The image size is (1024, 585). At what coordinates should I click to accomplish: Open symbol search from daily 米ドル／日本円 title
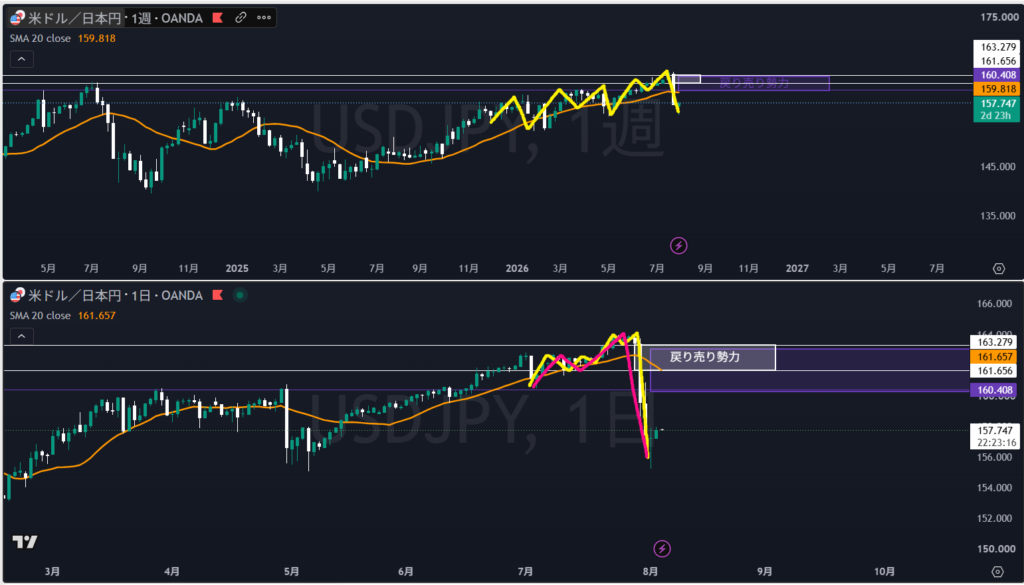click(76, 295)
